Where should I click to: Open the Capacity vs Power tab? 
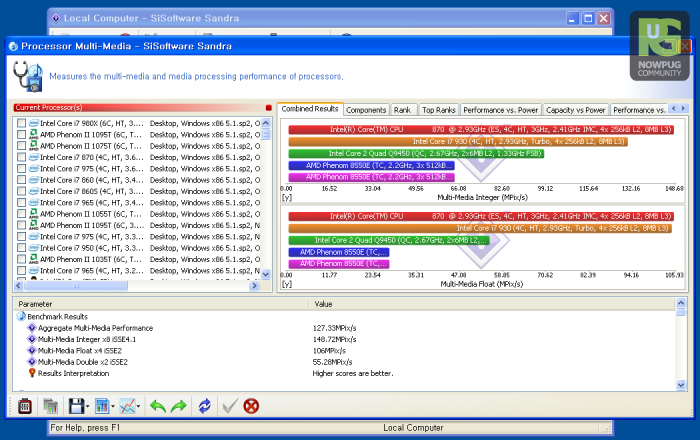(575, 110)
